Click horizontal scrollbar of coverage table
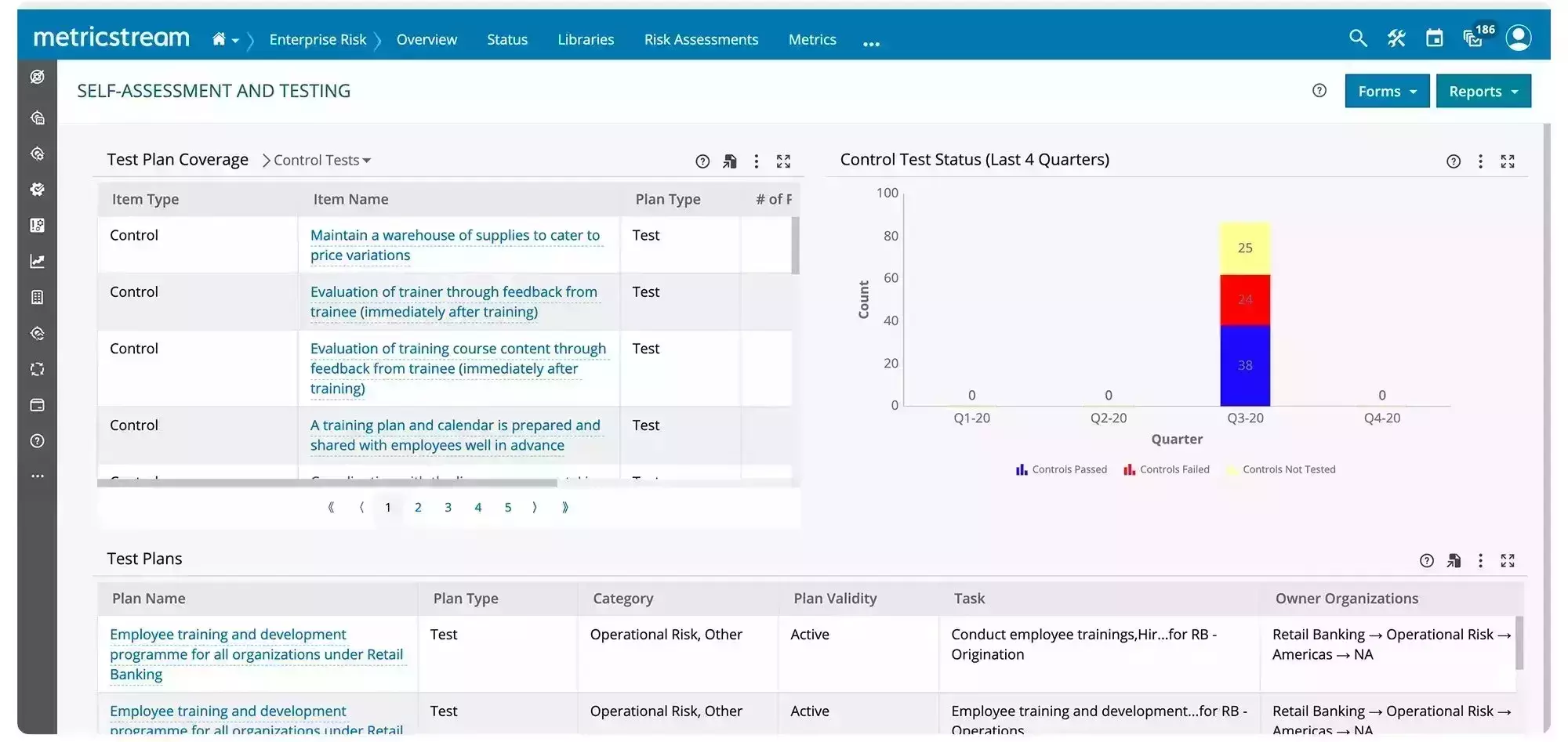1568x742 pixels. pos(327,483)
